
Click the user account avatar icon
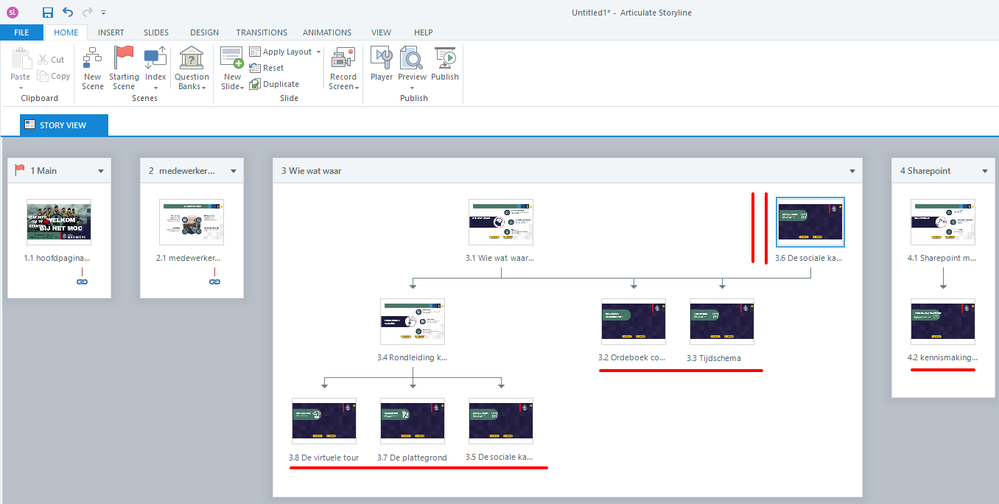coord(12,12)
